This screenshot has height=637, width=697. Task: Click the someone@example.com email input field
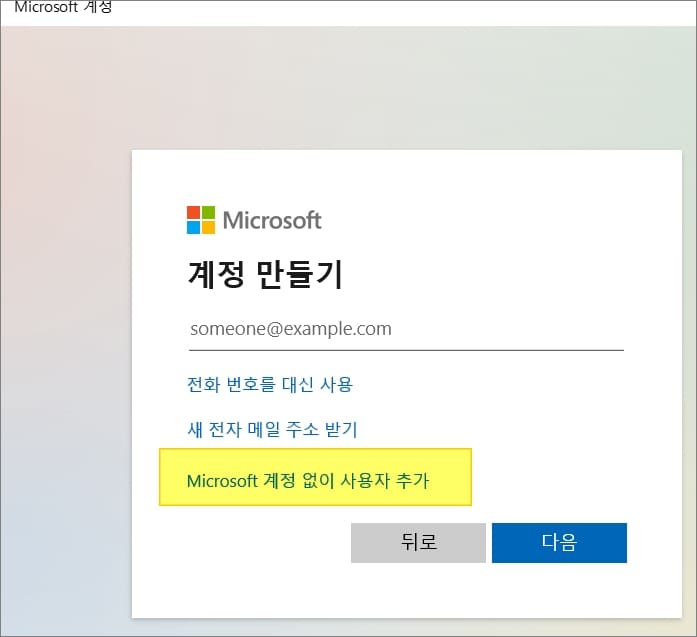click(x=406, y=329)
